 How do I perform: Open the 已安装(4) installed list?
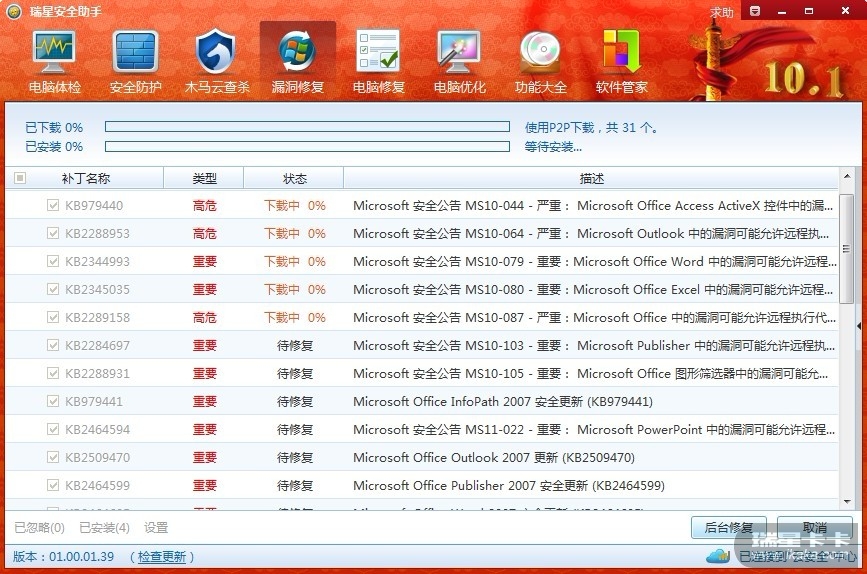105,528
